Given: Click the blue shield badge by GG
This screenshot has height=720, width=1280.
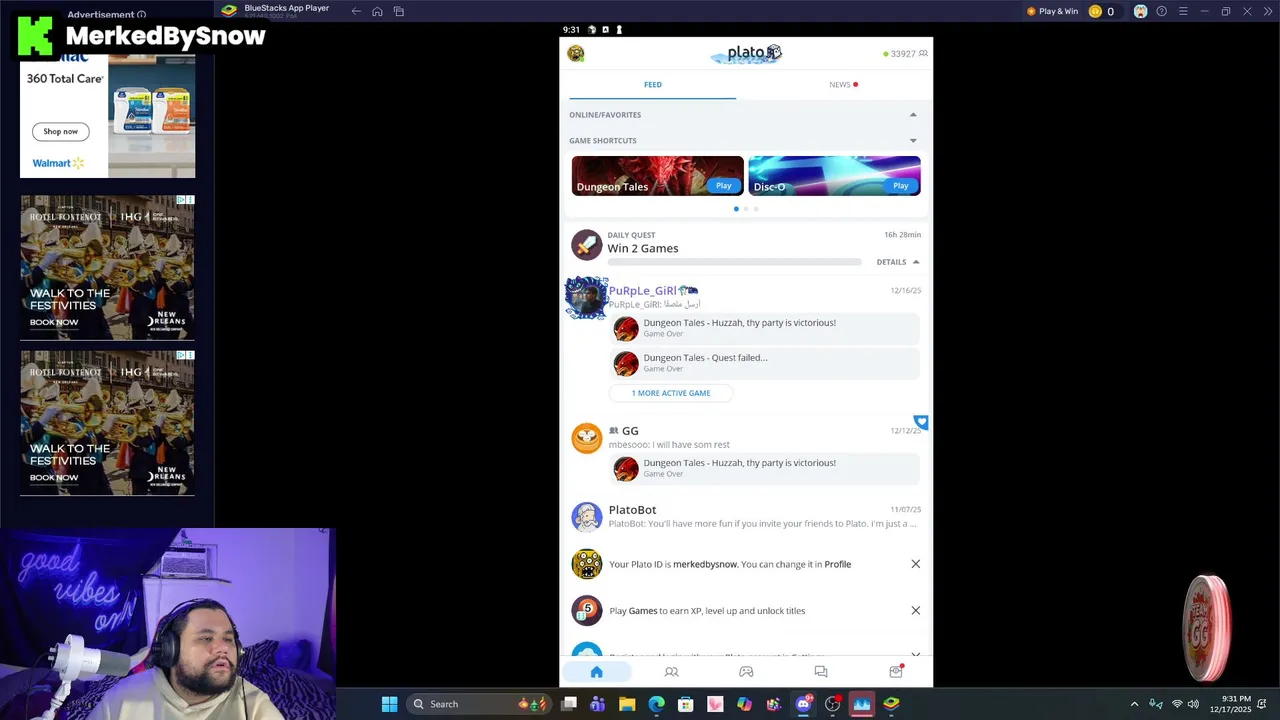Looking at the screenshot, I should coord(921,423).
